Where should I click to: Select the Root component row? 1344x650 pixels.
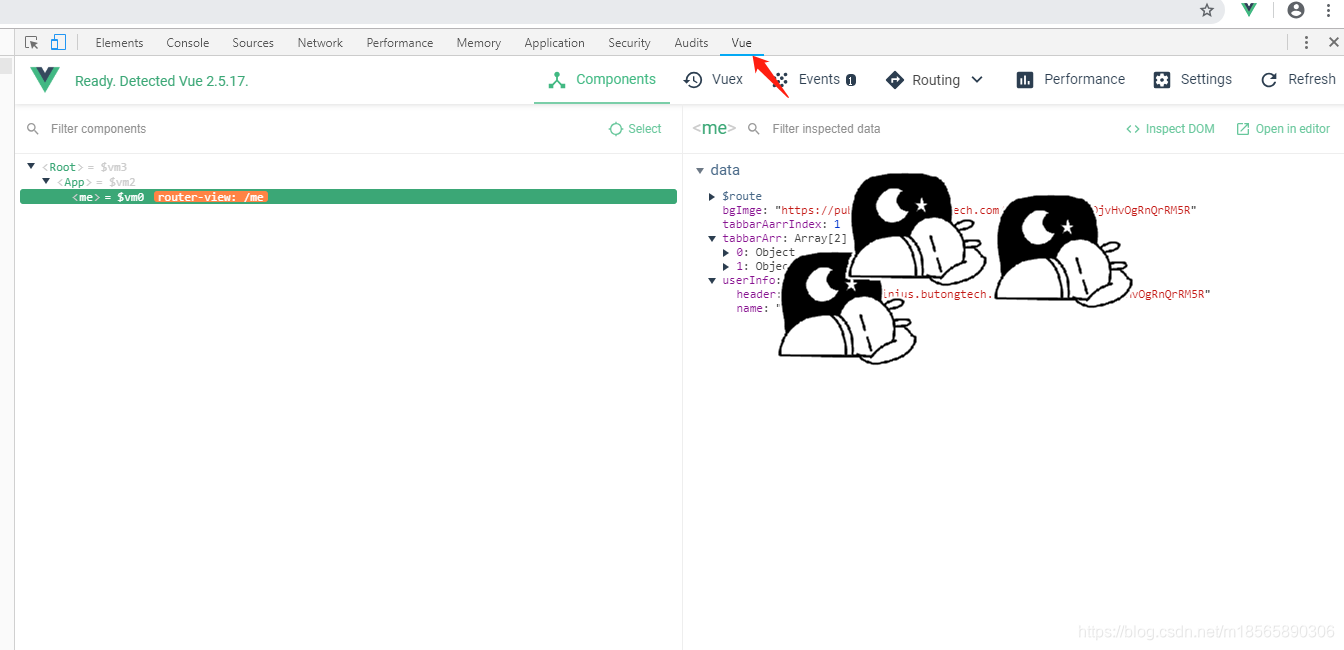[348, 167]
